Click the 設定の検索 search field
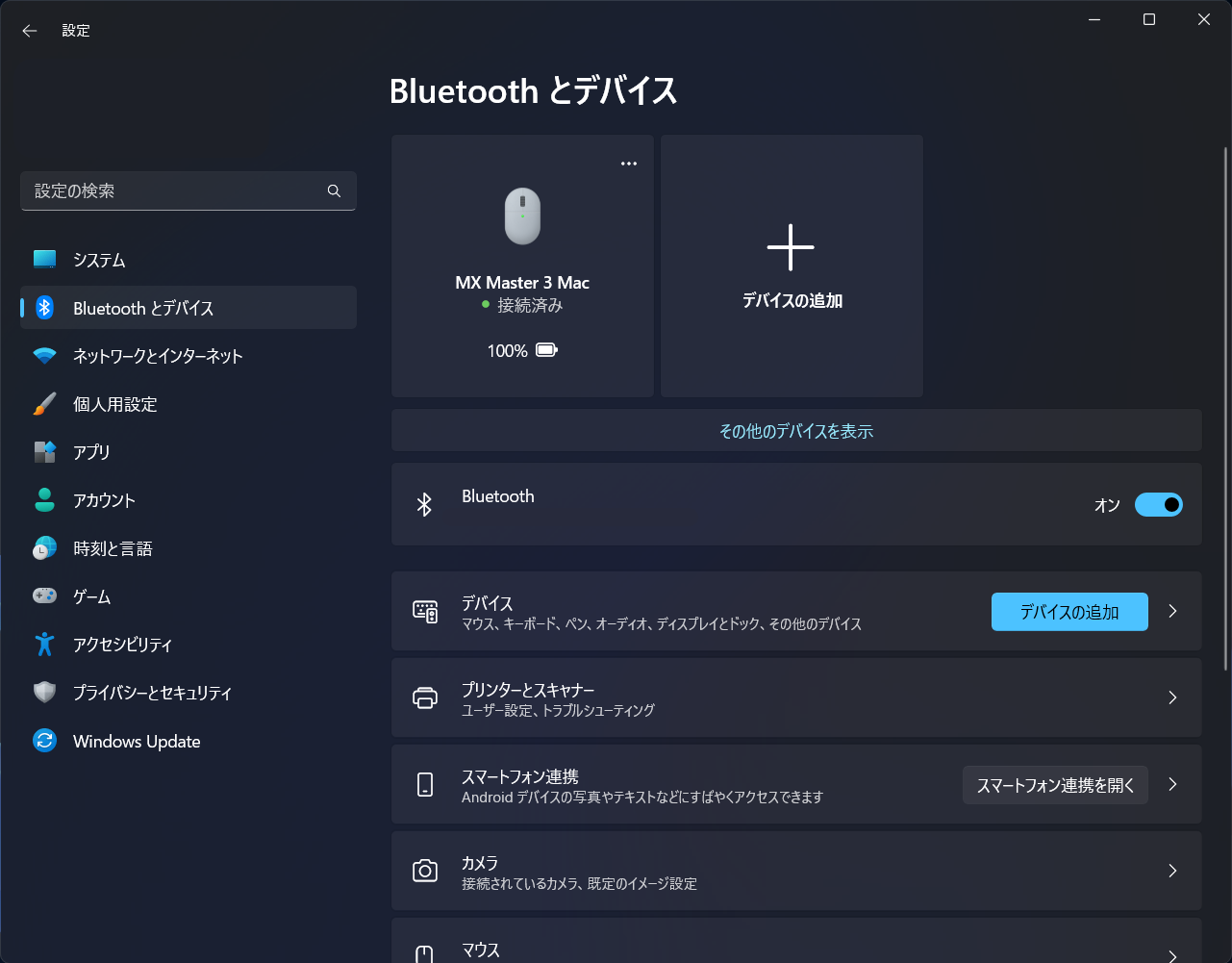 click(173, 191)
